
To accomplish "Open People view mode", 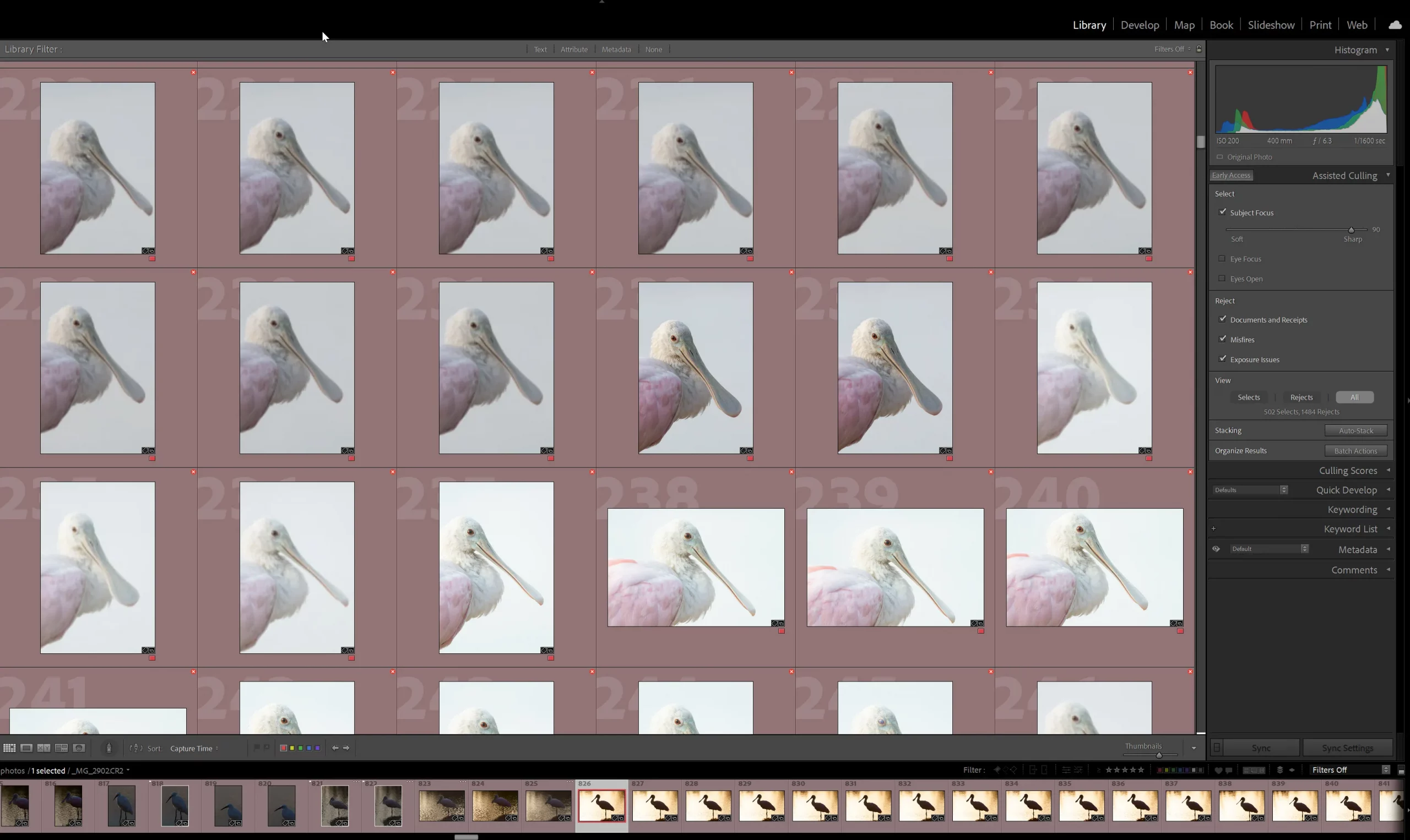I will pos(79,748).
